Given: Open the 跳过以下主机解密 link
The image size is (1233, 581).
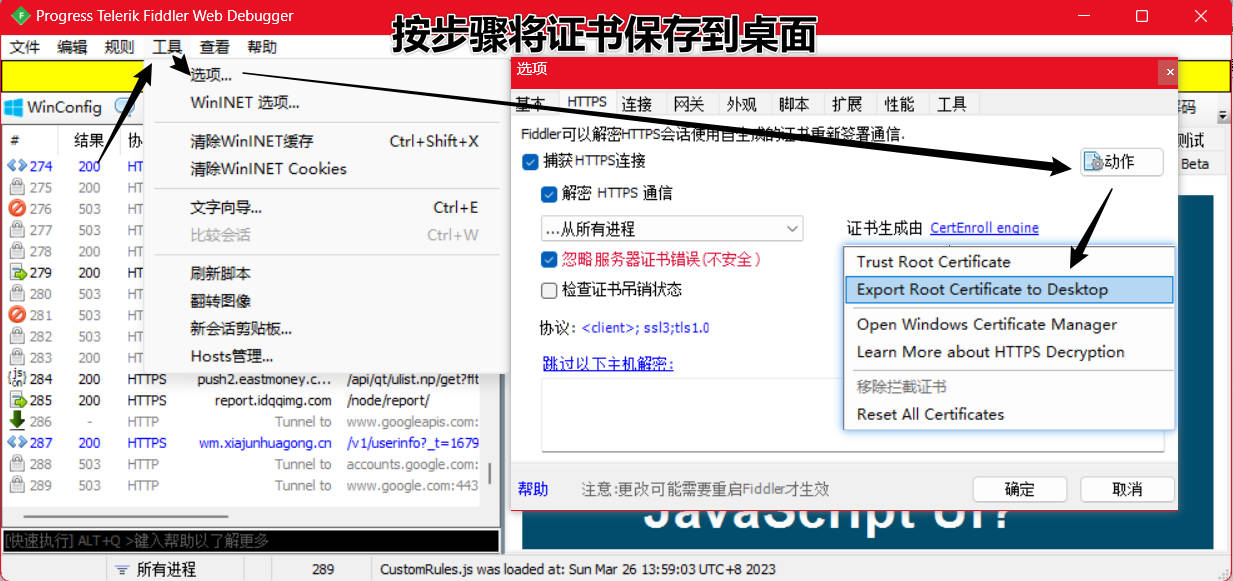Looking at the screenshot, I should tap(608, 363).
